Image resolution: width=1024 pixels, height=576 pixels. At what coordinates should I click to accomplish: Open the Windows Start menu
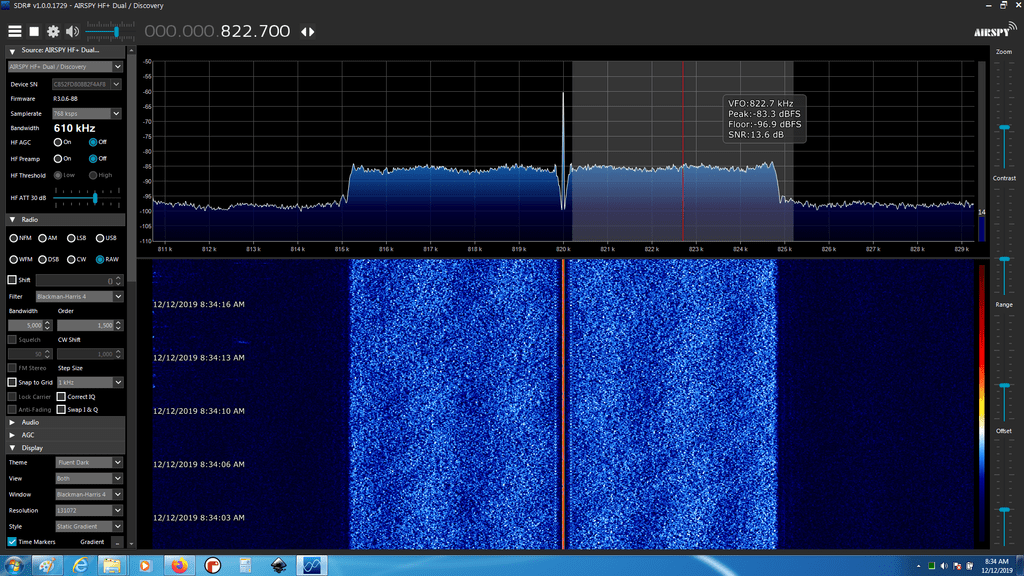tap(13, 565)
